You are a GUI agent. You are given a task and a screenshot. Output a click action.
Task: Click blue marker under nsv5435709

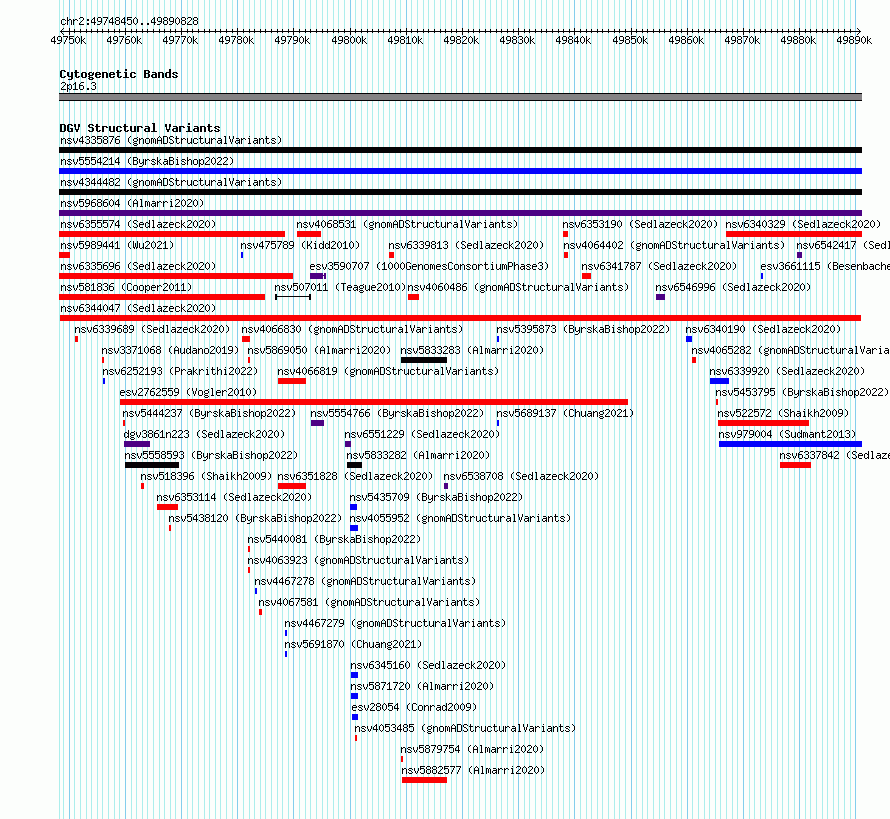pos(354,507)
